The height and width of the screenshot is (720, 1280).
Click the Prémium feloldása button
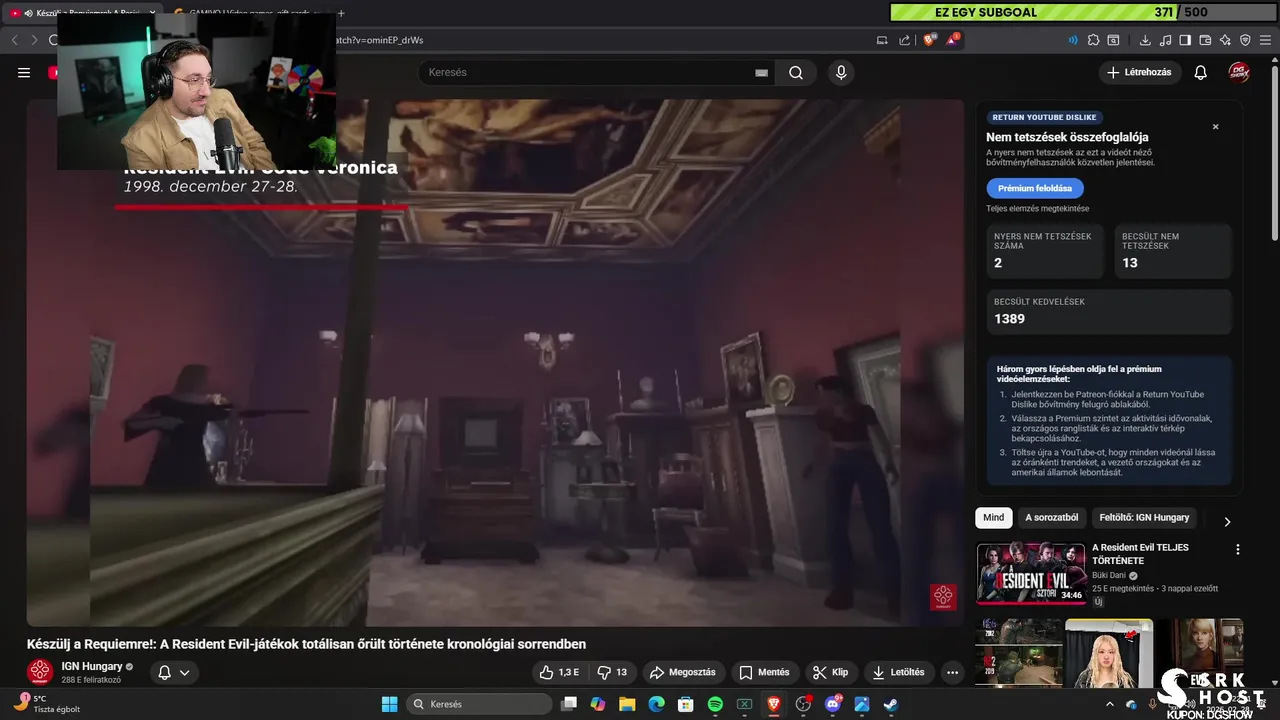(1034, 188)
